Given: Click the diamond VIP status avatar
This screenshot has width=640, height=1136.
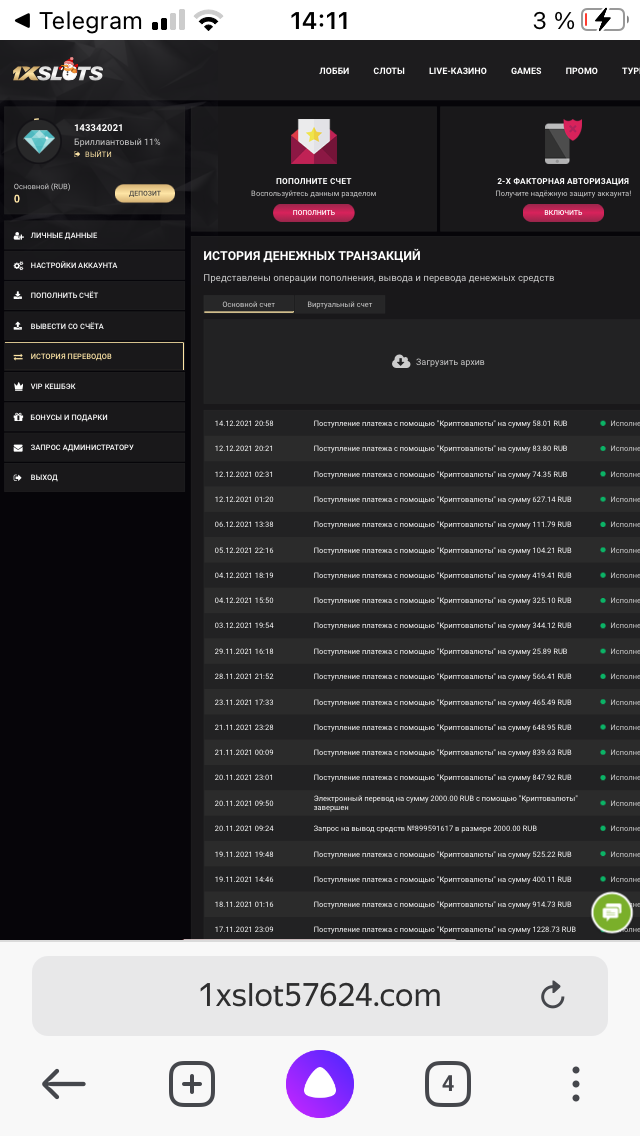Looking at the screenshot, I should pos(40,143).
